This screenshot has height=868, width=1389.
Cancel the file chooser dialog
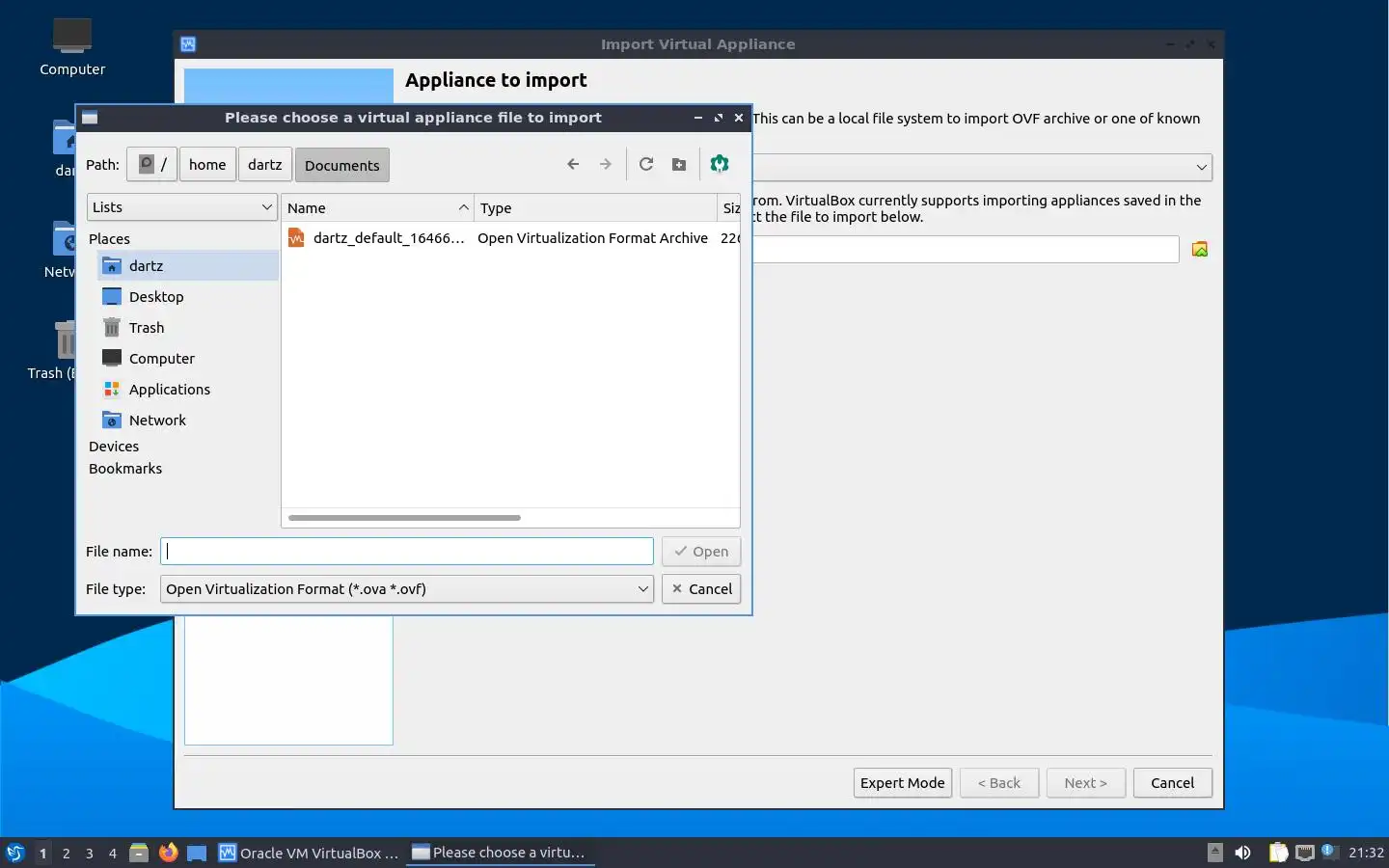click(701, 589)
